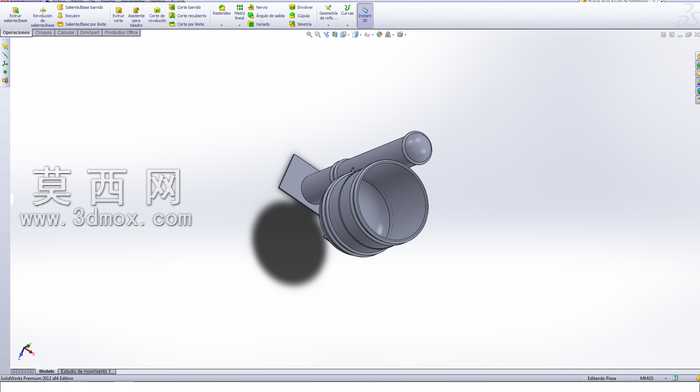Activate the Extruir corte tool
The height and width of the screenshot is (392, 700).
pos(118,15)
